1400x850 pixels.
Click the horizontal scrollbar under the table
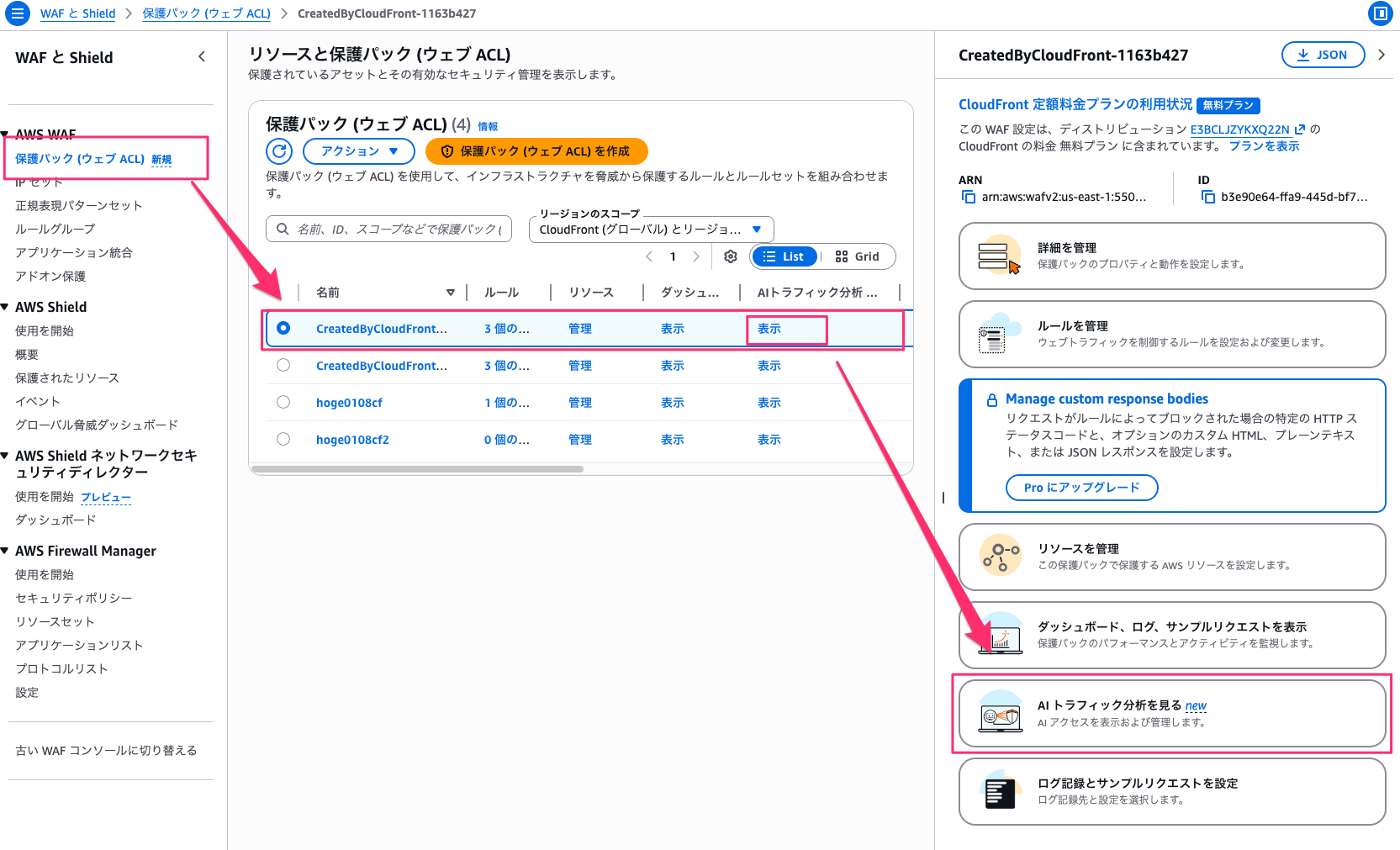(x=418, y=469)
